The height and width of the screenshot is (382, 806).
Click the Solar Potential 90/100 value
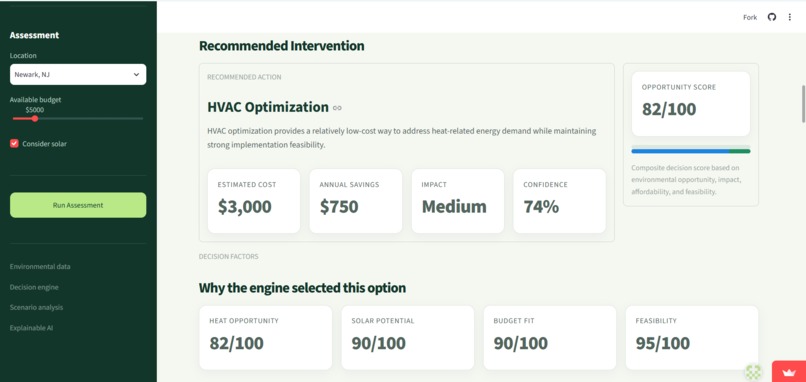coord(378,343)
